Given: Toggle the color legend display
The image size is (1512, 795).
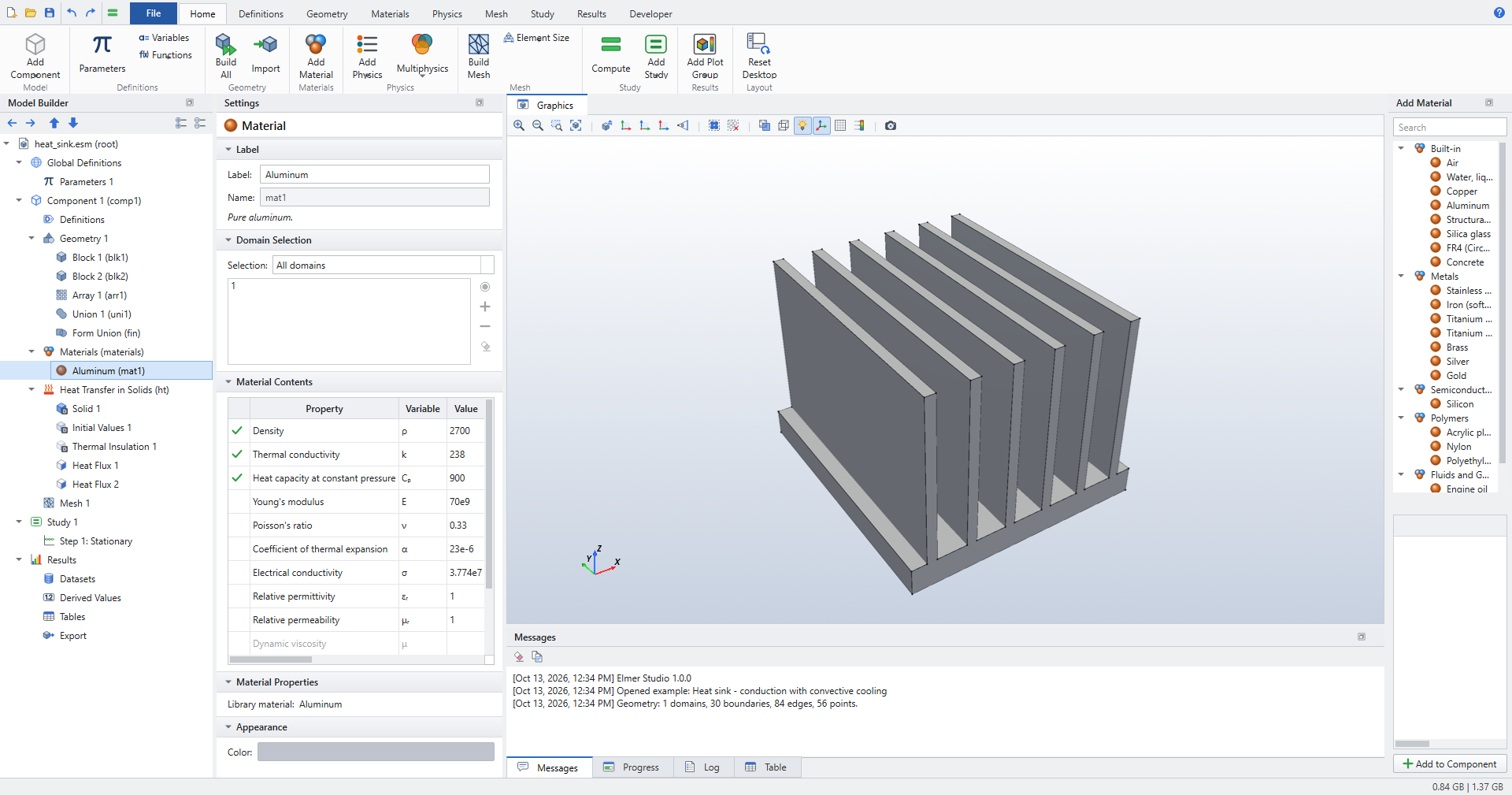Looking at the screenshot, I should pos(859,125).
